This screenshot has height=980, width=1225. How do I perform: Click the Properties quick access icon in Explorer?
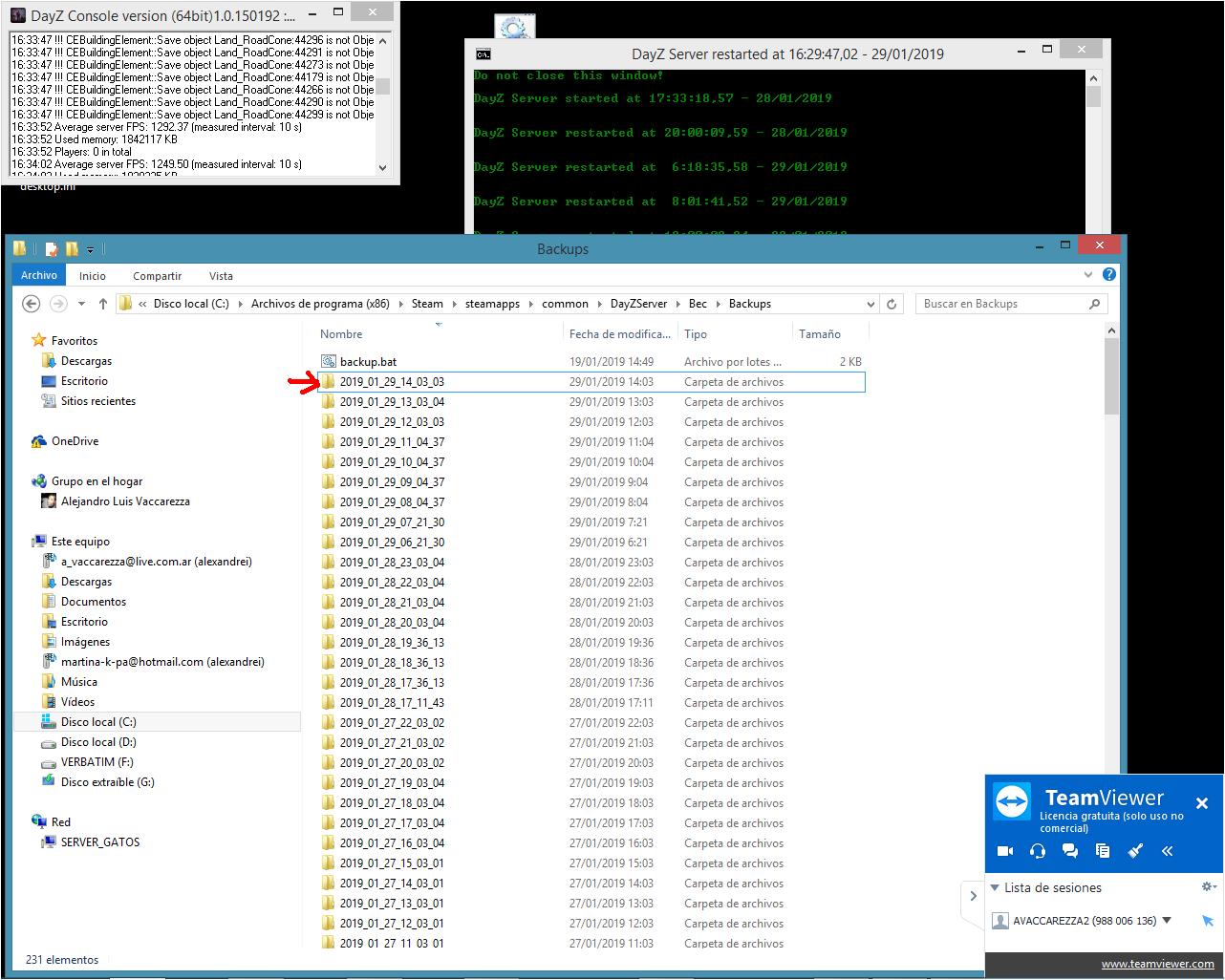click(52, 249)
